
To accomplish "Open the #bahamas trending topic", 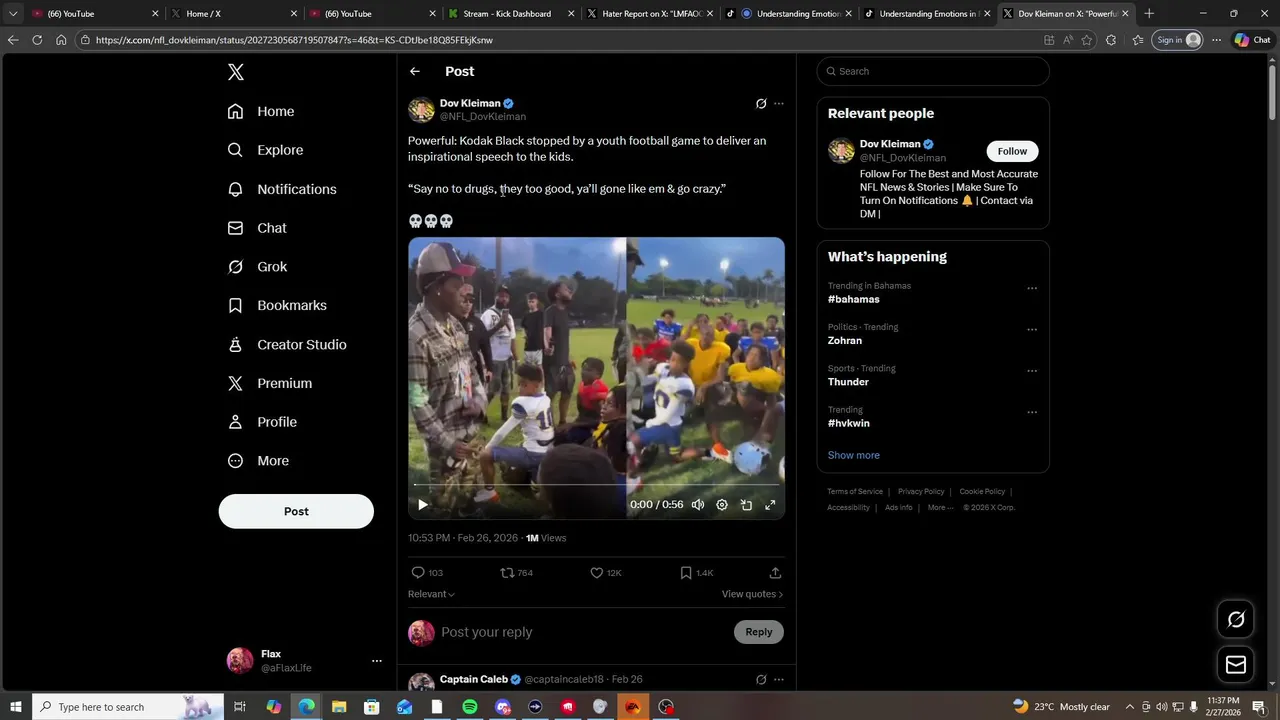I will pos(853,299).
